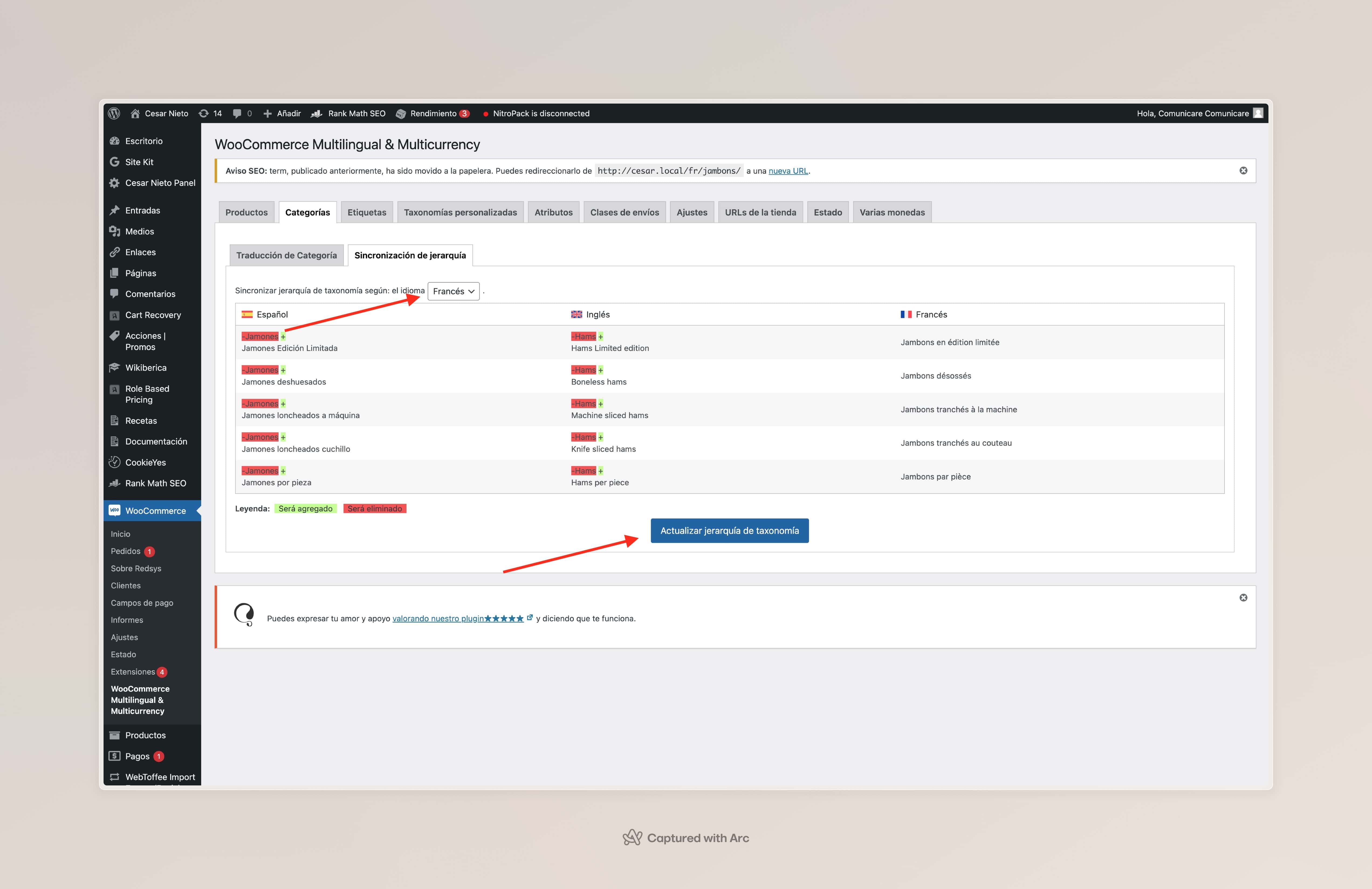Image resolution: width=1372 pixels, height=889 pixels.
Task: Click the WordPress logo icon
Action: 114,114
